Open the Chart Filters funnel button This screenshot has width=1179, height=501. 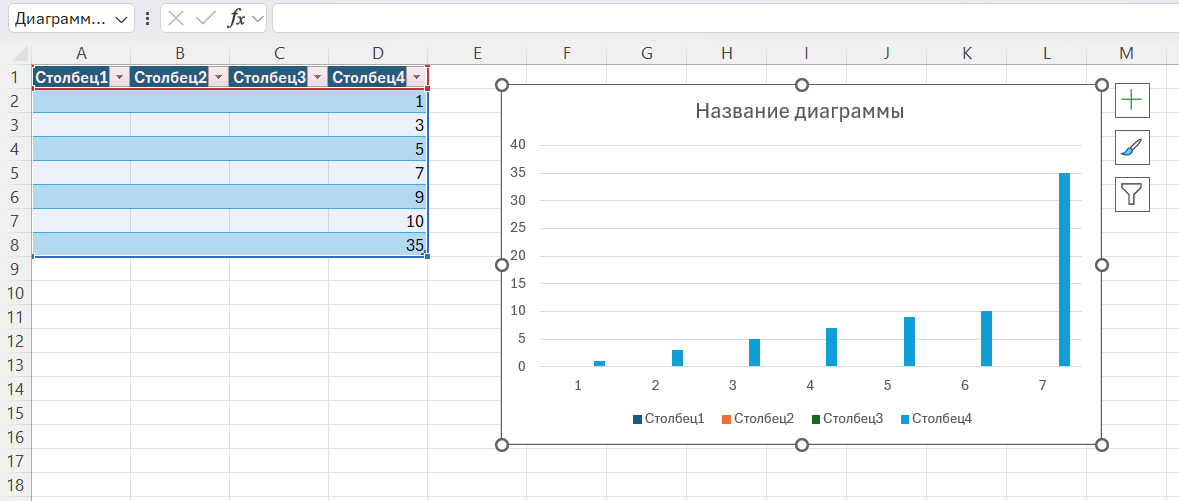click(x=1132, y=194)
